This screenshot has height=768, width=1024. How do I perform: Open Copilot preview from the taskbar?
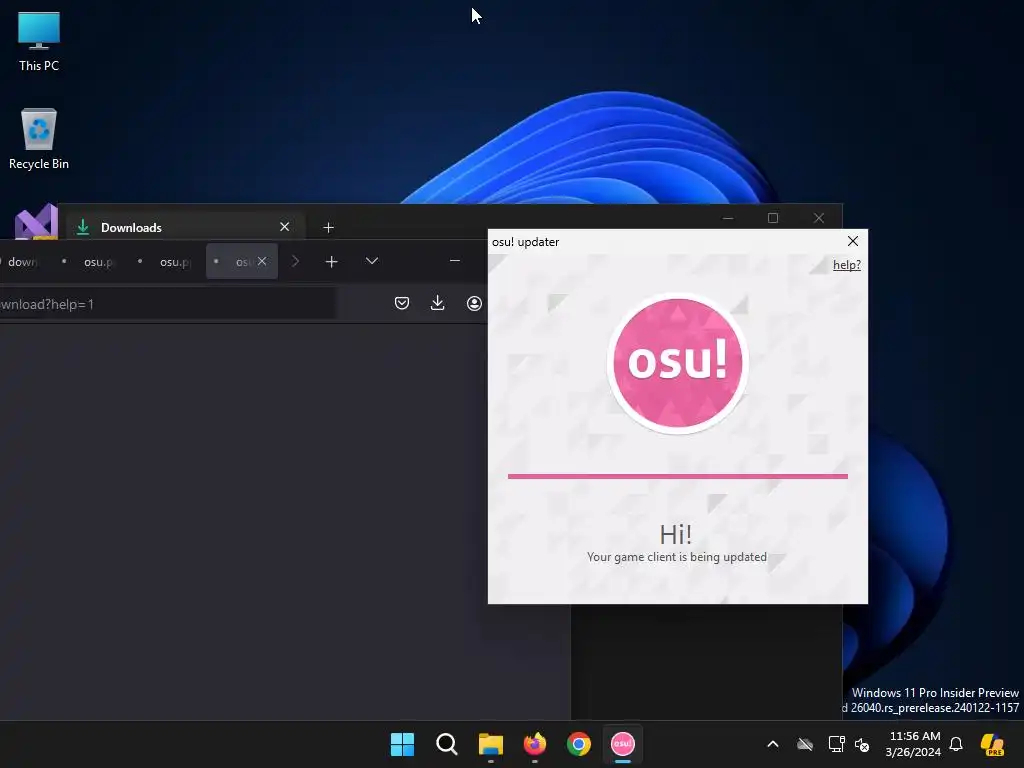coord(992,744)
